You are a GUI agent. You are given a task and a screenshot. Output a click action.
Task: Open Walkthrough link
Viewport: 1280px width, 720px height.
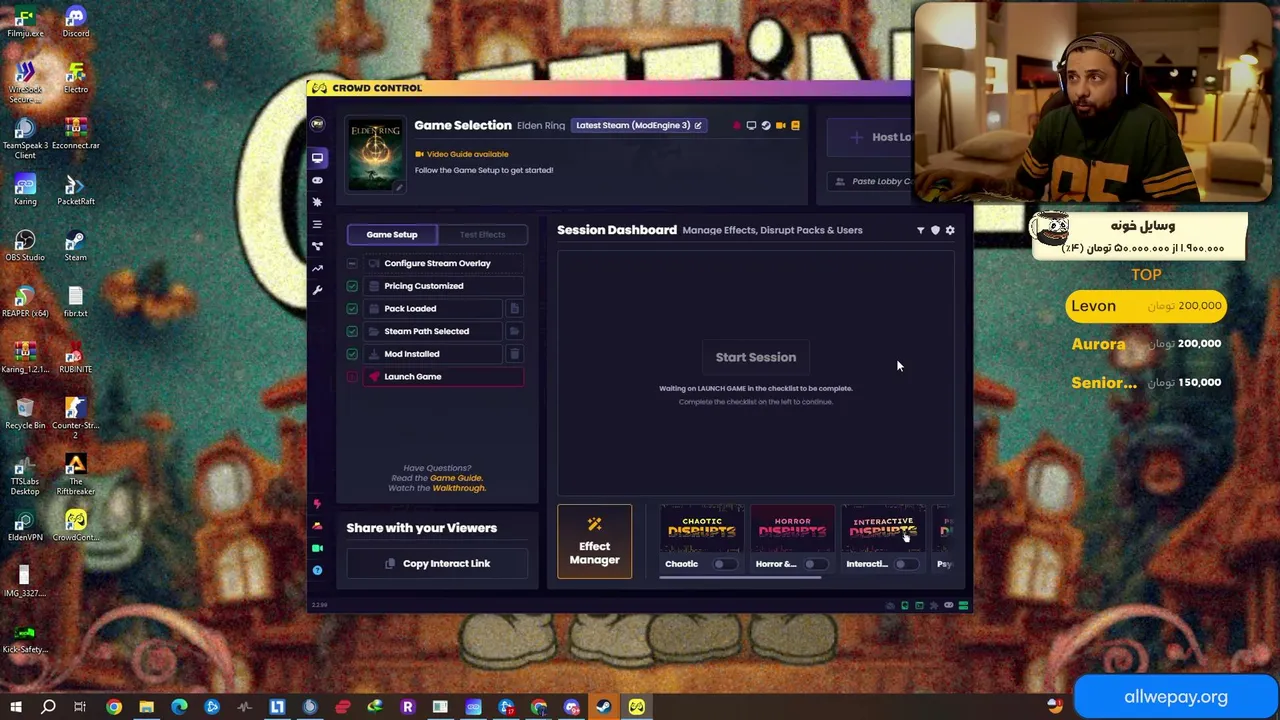point(458,488)
